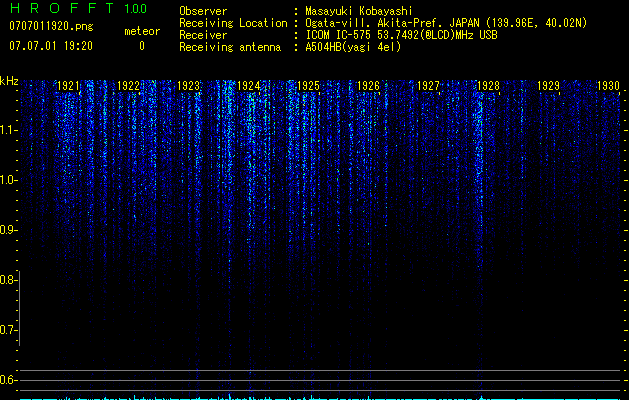Click the 1.1 kHz axis label
629x400 pixels.
tap(8, 130)
